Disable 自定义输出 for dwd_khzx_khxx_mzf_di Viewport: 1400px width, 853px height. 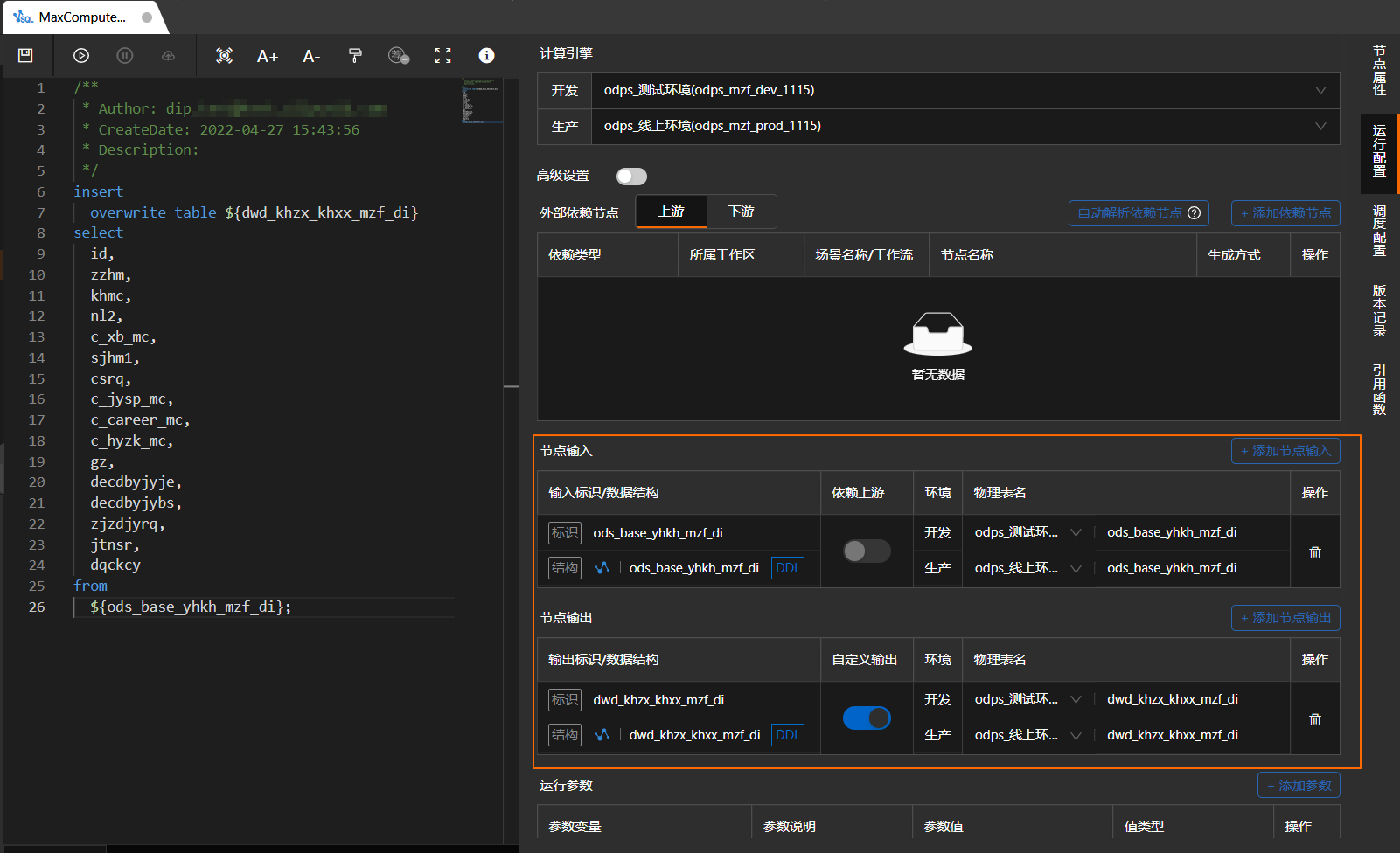coord(866,718)
